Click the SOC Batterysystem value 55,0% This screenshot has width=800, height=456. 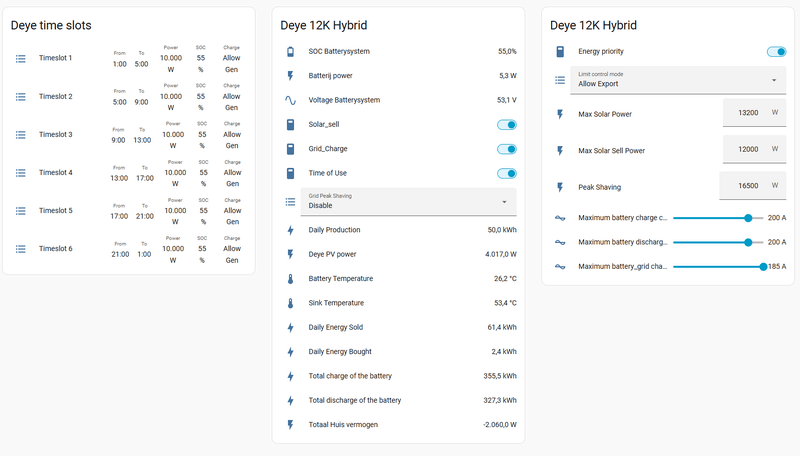tap(507, 52)
